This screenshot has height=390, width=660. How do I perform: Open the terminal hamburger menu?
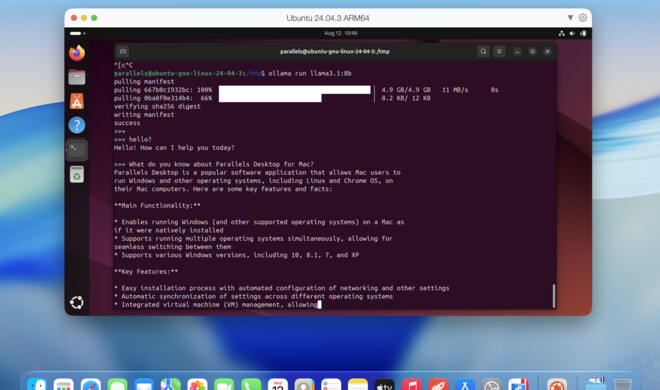[499, 51]
